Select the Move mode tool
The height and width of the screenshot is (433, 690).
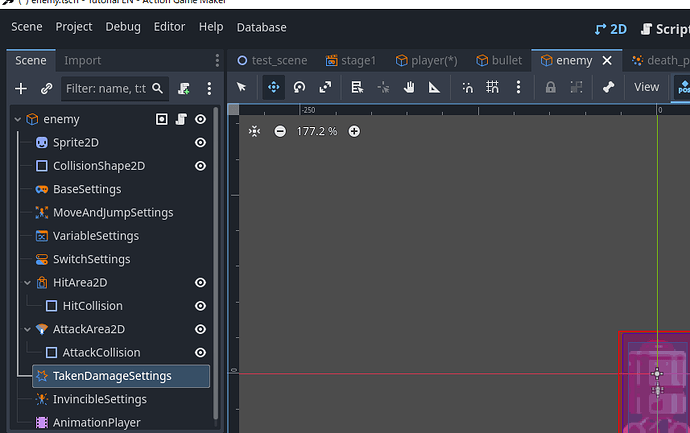(x=273, y=87)
